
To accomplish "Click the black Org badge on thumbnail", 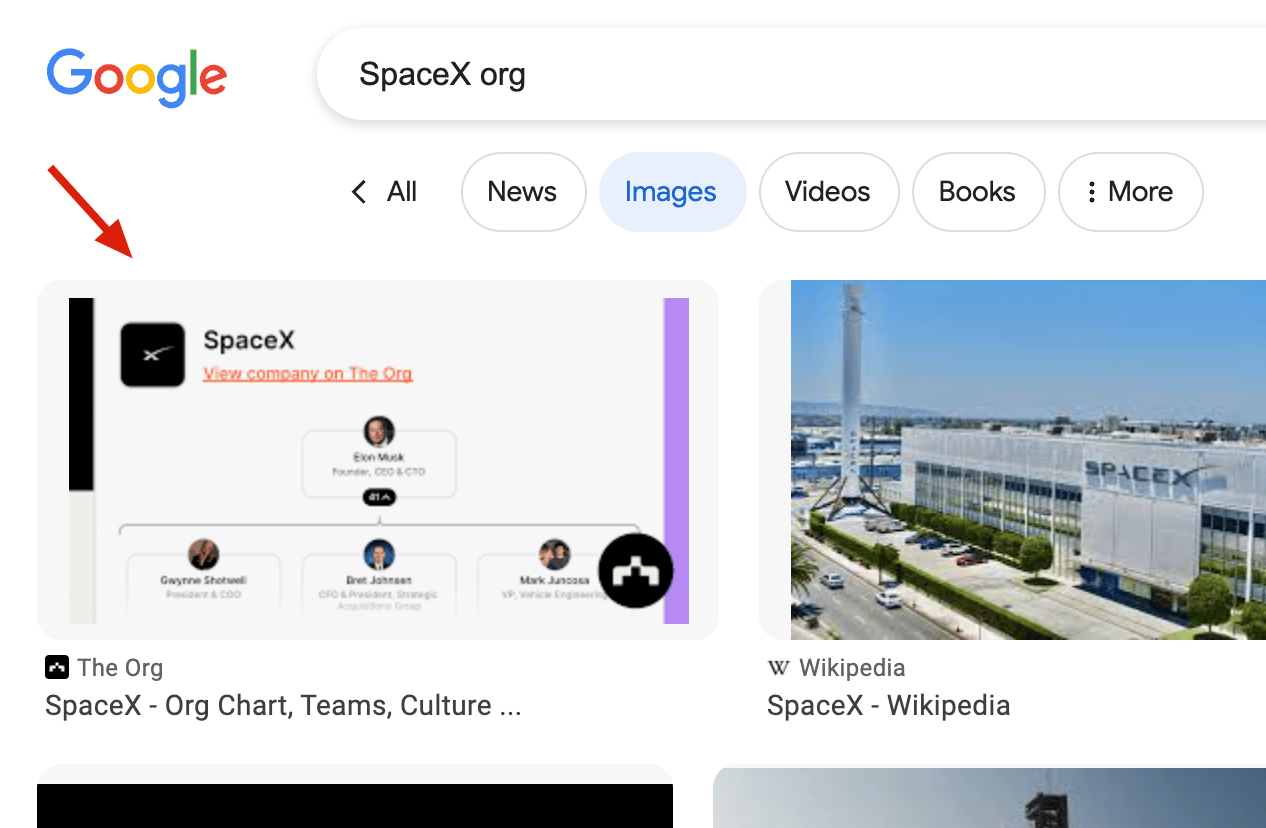I will tap(635, 571).
